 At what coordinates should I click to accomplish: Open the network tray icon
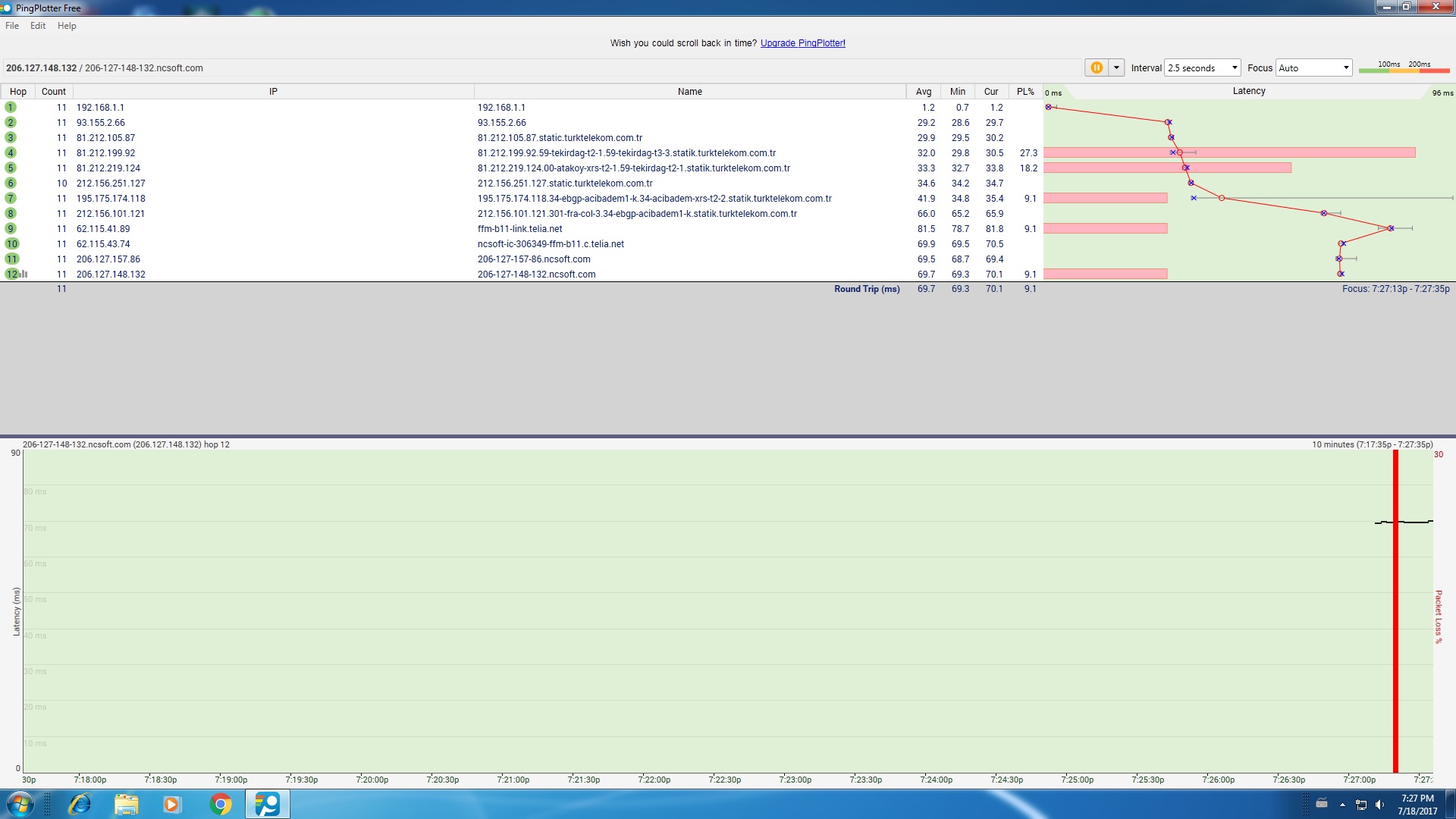click(x=1361, y=805)
